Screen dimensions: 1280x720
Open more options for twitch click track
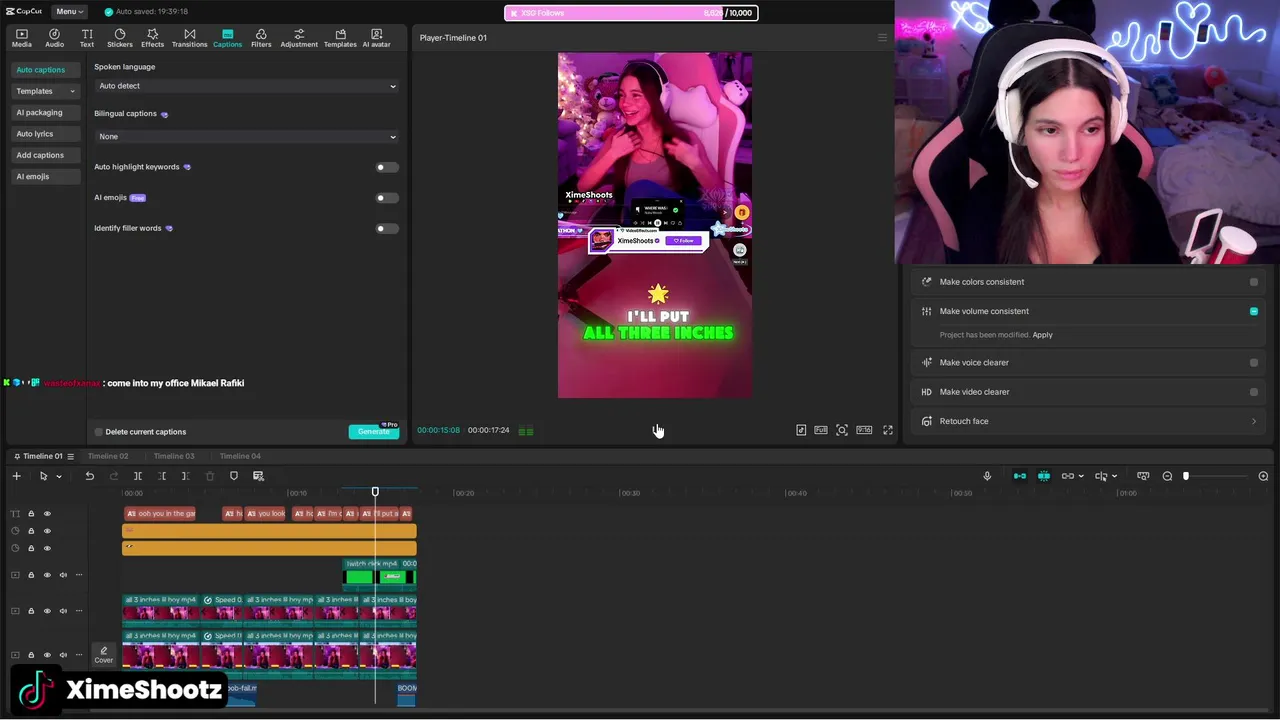pyautogui.click(x=79, y=575)
